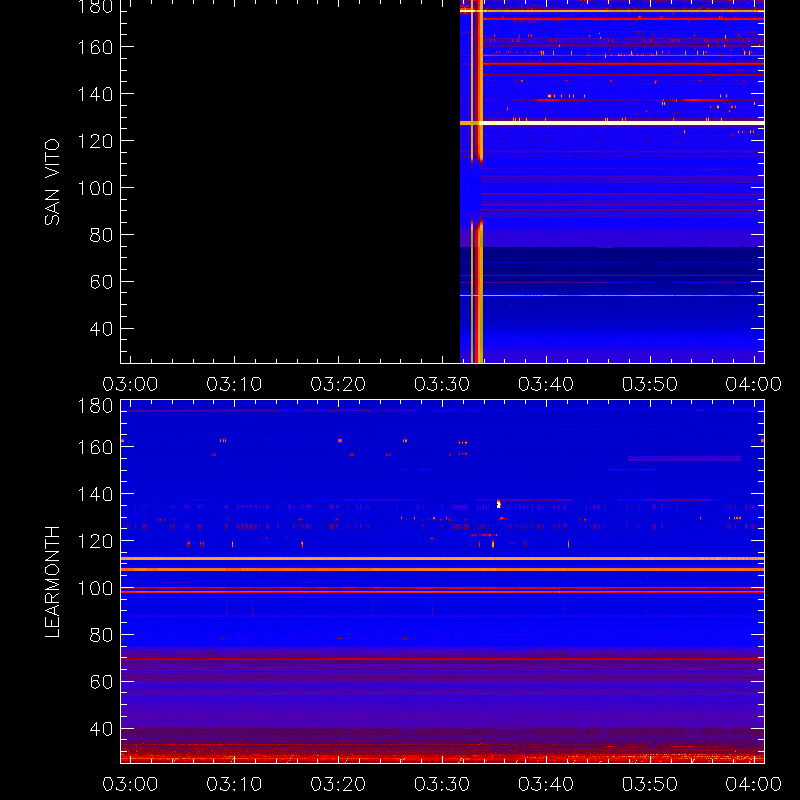
Task: Select the 160 tick on SAN VITO axis
Action: click(95, 47)
